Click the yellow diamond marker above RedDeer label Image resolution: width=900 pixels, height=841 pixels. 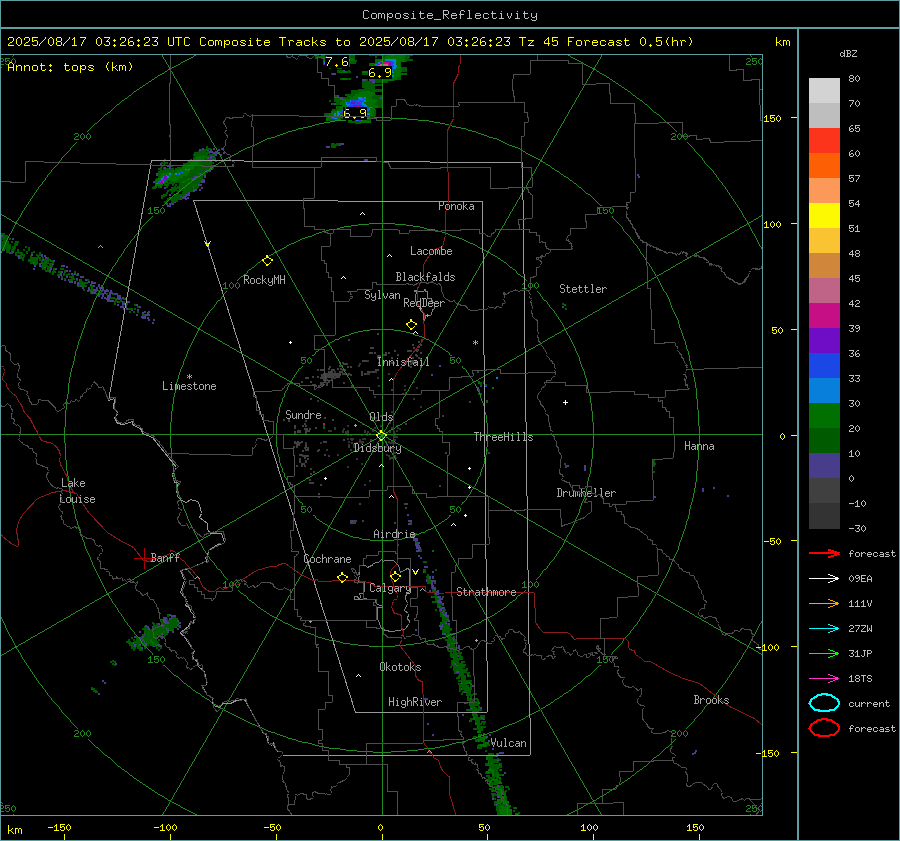point(411,325)
